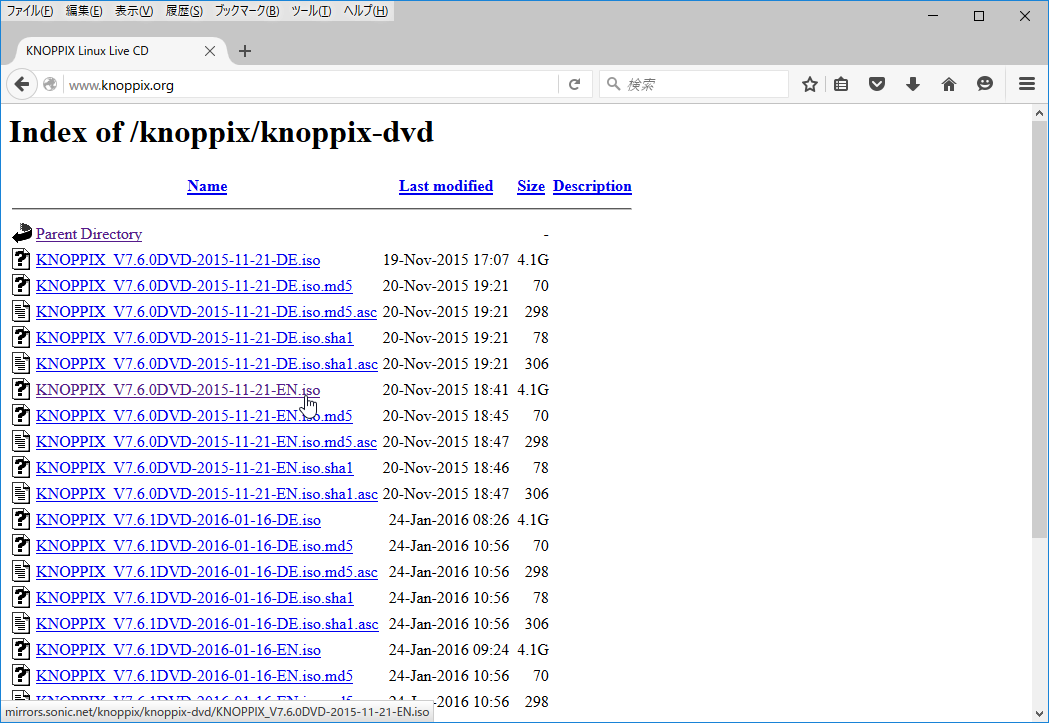Open the 履歴 (History) menu
Image resolution: width=1049 pixels, height=723 pixels.
[x=184, y=11]
